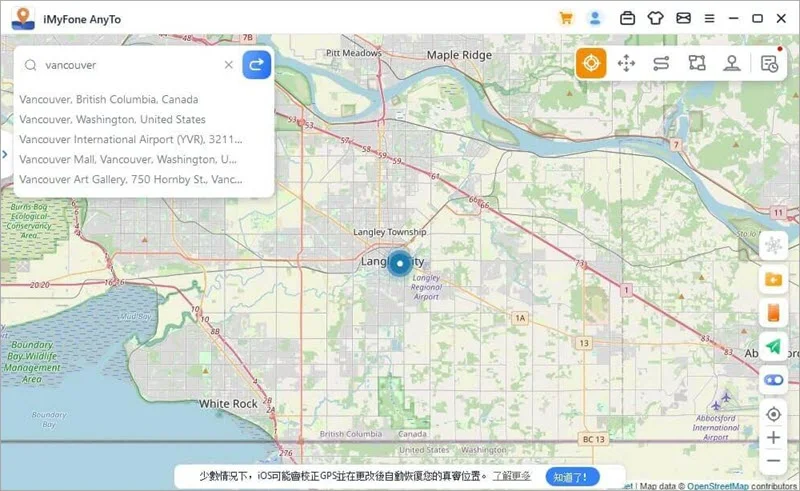
Task: Open the user account profile icon
Action: (x=595, y=19)
